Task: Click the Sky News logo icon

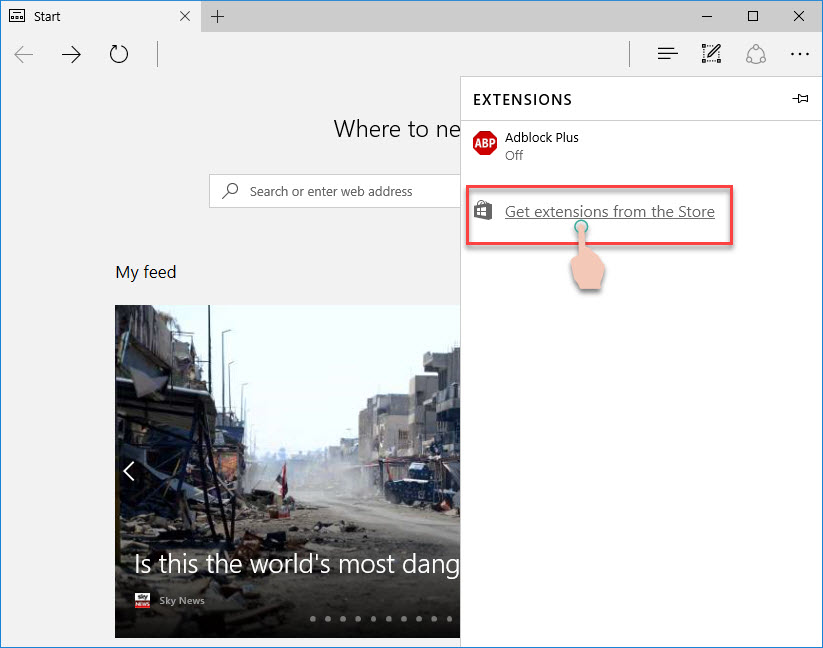Action: coord(142,600)
